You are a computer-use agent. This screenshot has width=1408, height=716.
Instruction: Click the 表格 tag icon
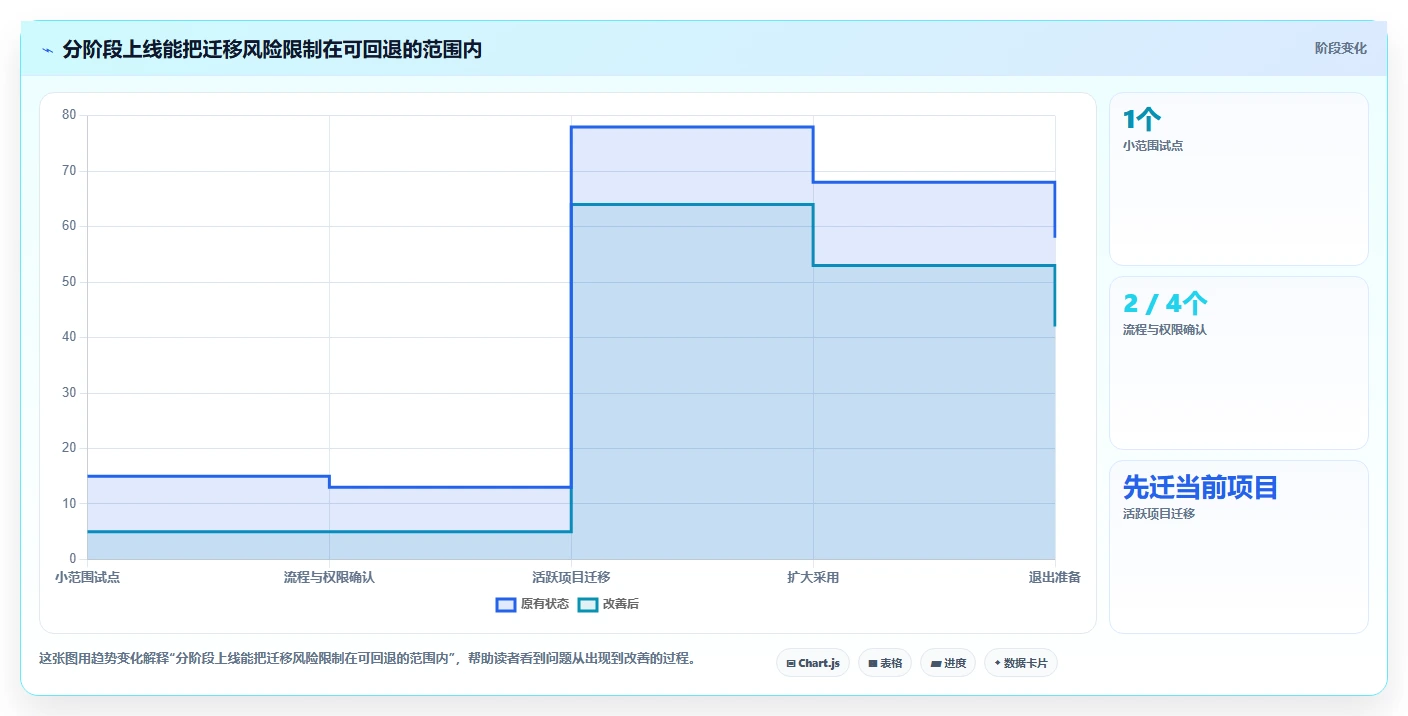(872, 663)
